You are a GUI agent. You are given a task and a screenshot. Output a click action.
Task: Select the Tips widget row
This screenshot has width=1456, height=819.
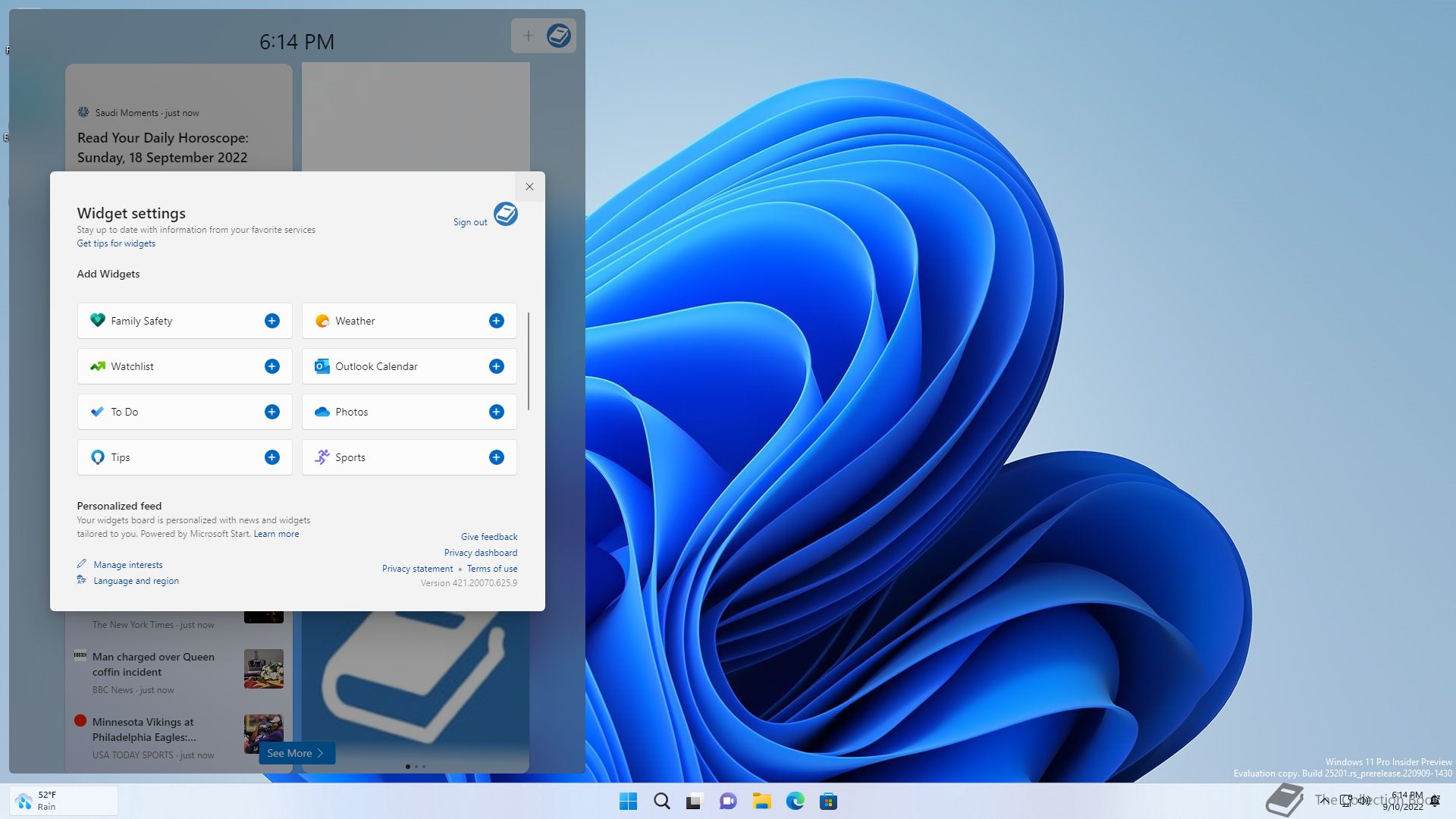[x=184, y=457]
